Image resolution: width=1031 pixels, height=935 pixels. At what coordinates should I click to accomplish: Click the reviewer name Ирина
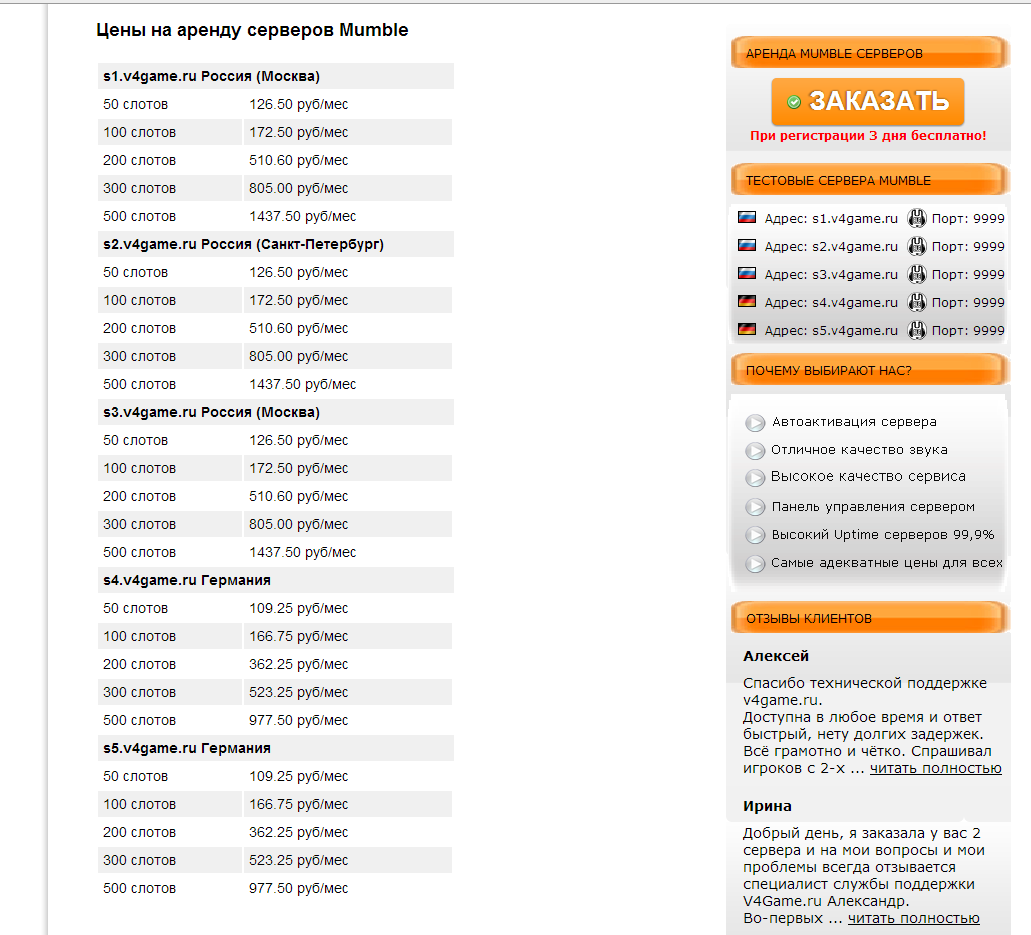pyautogui.click(x=767, y=806)
